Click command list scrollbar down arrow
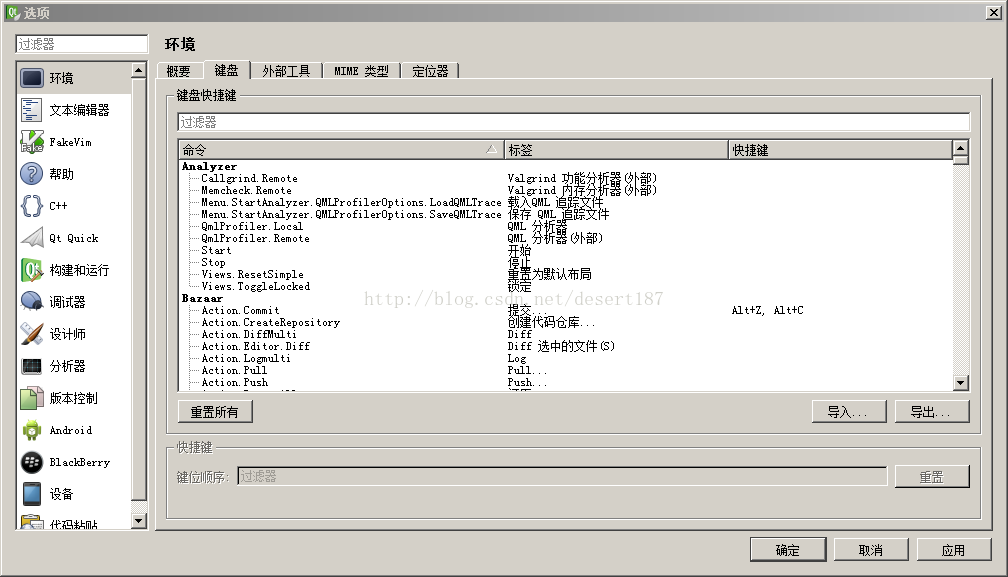Viewport: 1008px width, 577px height. coord(960,383)
